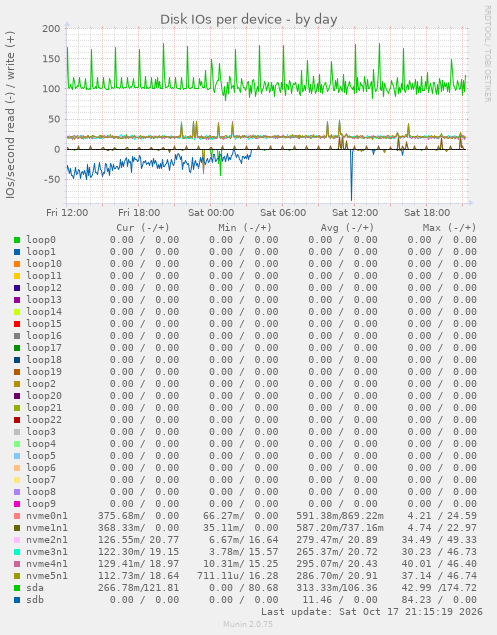The width and height of the screenshot is (497, 635).
Task: Select the 'nvme2n1' legend label
Action: 47,540
